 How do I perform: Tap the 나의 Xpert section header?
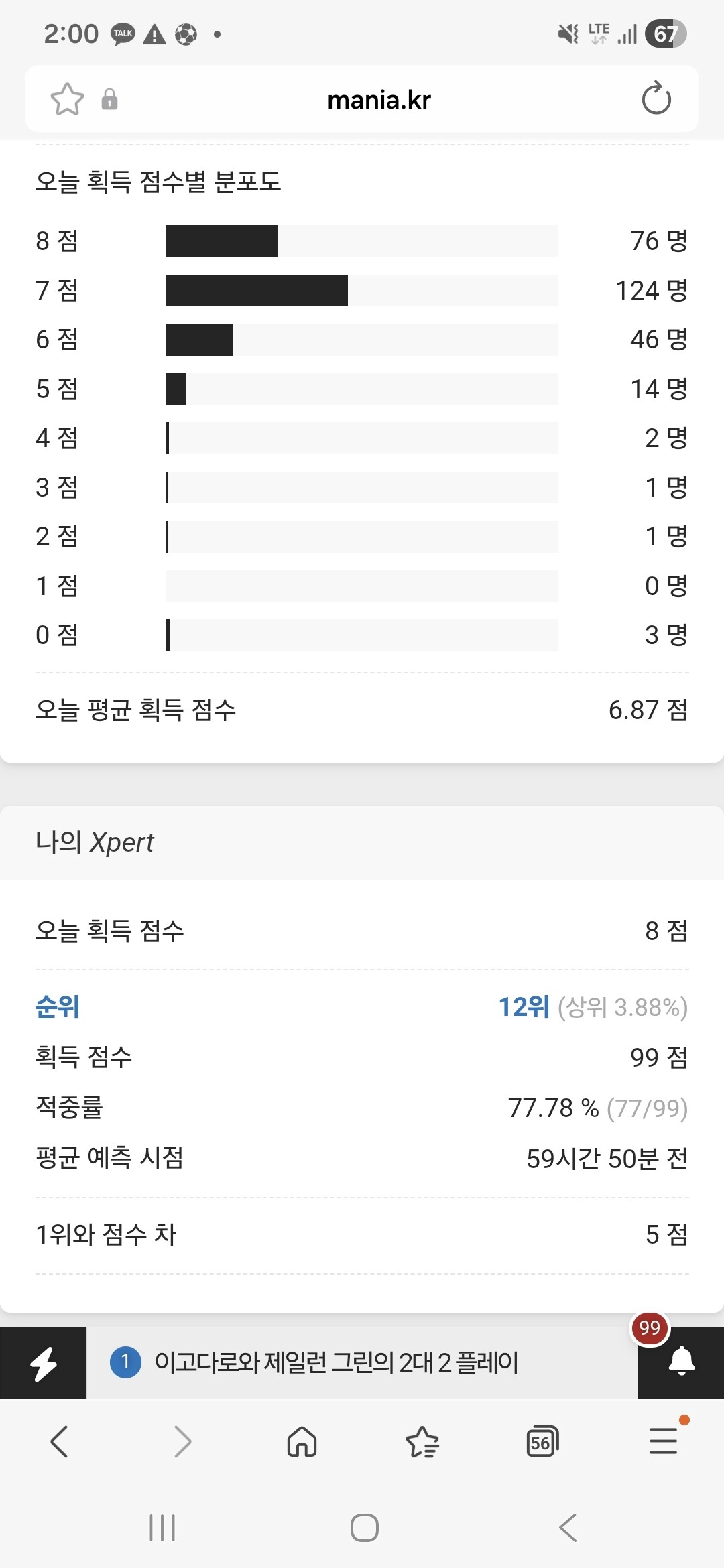pos(95,842)
